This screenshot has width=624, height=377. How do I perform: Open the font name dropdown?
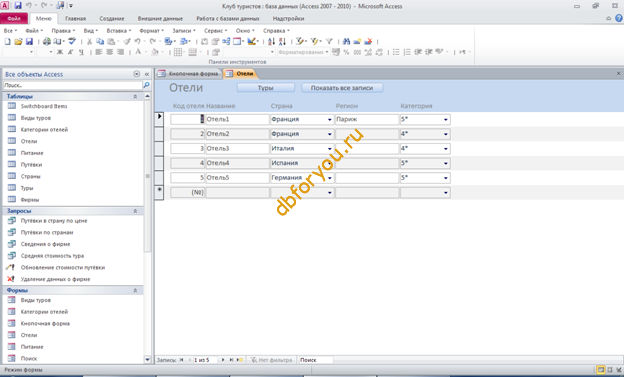(31, 52)
